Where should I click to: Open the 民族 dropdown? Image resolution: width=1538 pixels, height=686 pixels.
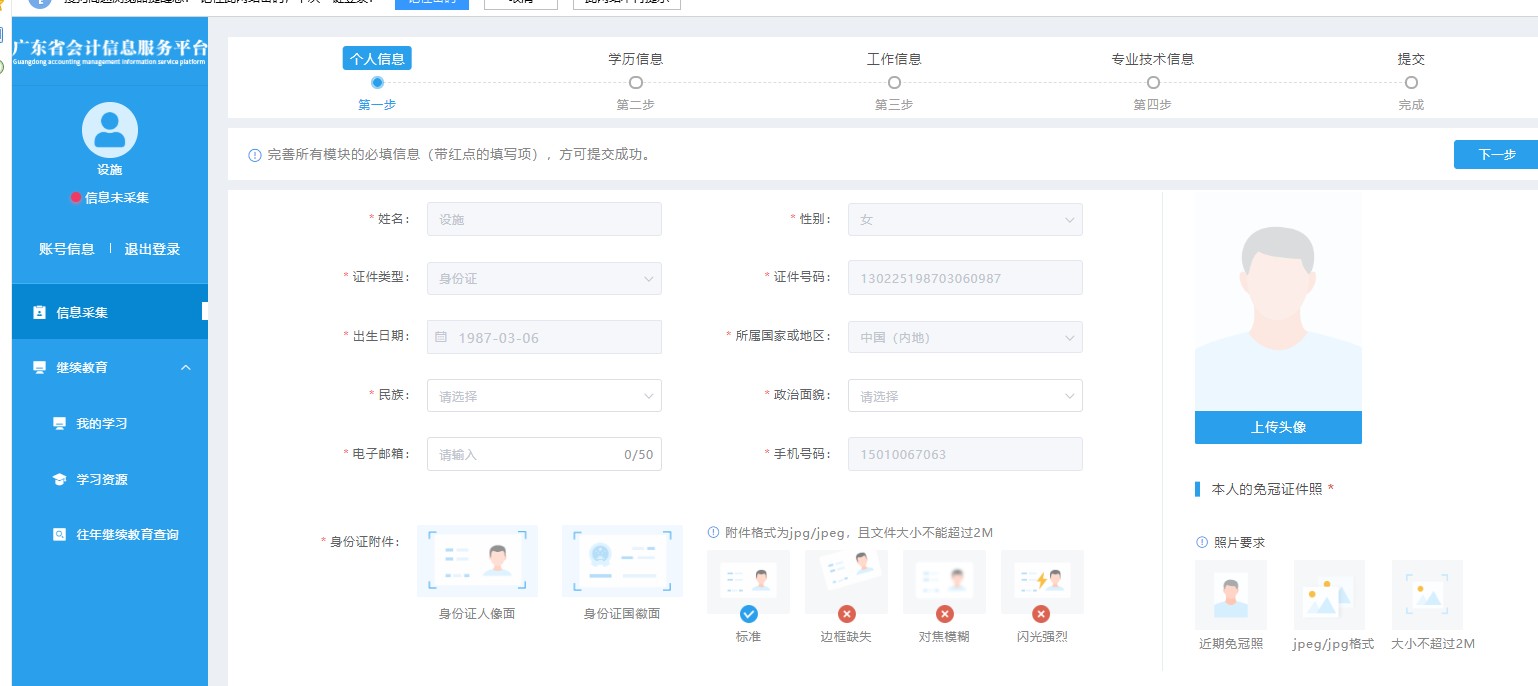544,395
